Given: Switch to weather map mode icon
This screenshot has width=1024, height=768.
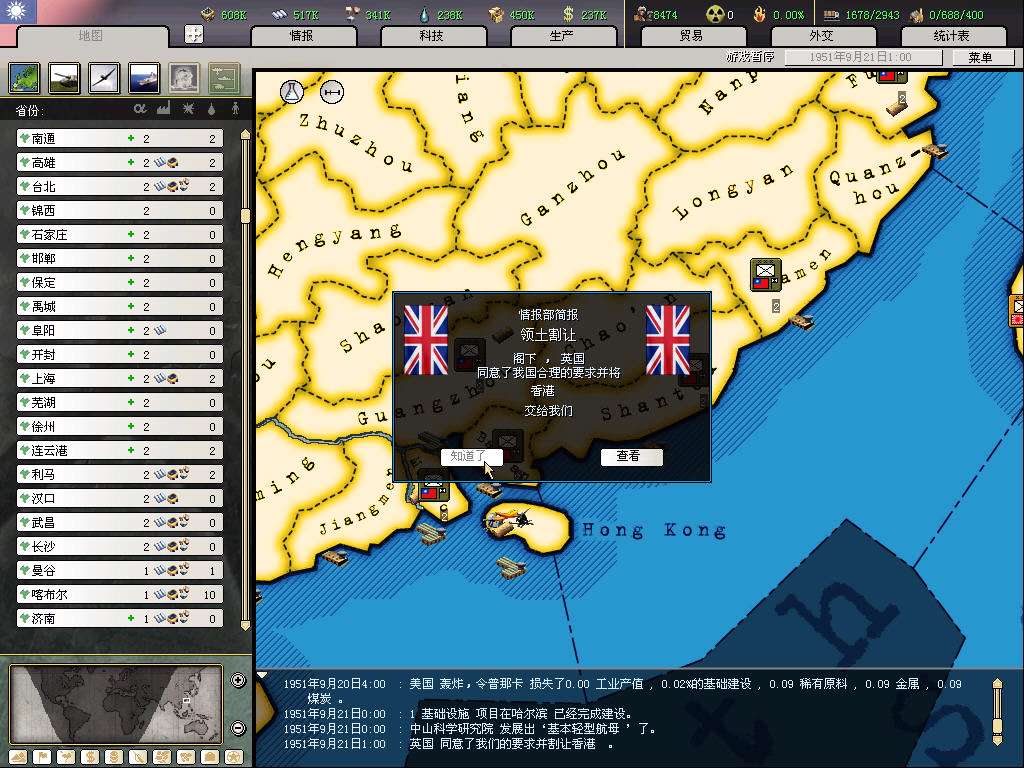Looking at the screenshot, I should coord(66,758).
